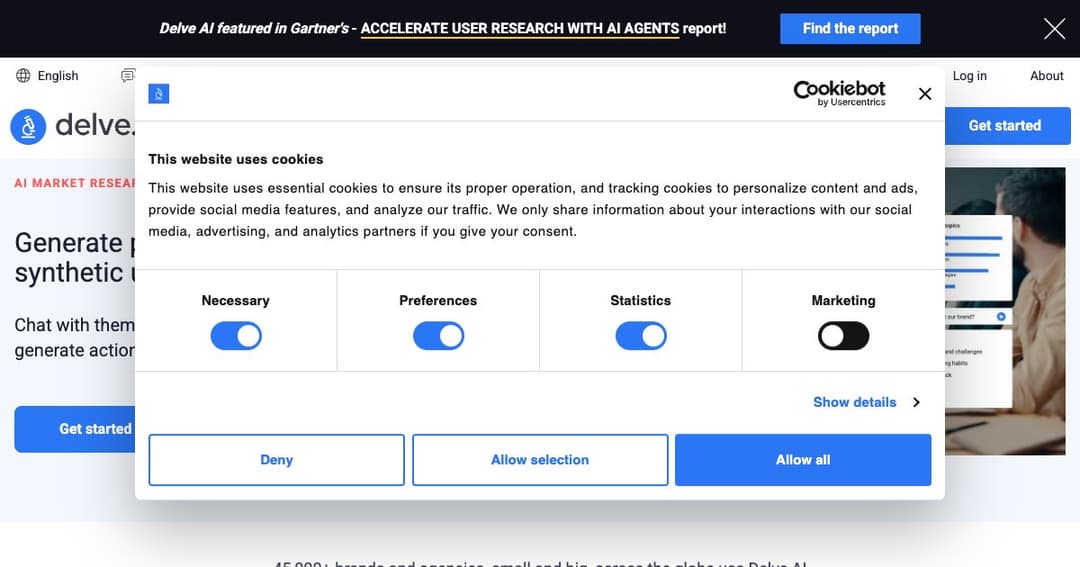The width and height of the screenshot is (1080, 567).
Task: Click the Delve AI logo icon
Action: pos(28,126)
